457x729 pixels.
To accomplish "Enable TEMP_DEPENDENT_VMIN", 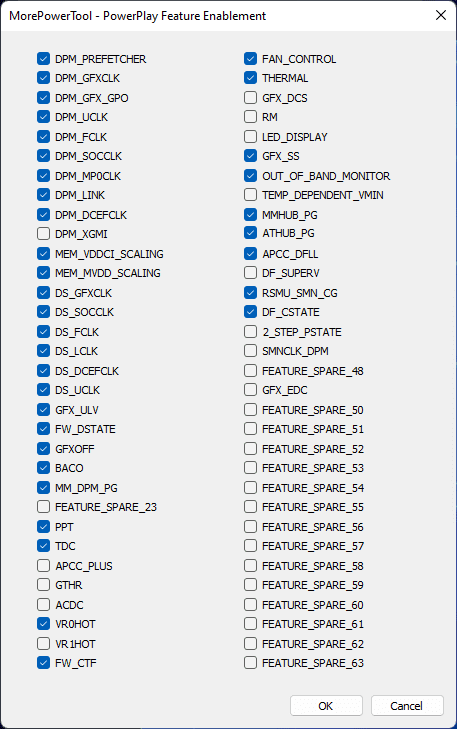I will [x=250, y=195].
